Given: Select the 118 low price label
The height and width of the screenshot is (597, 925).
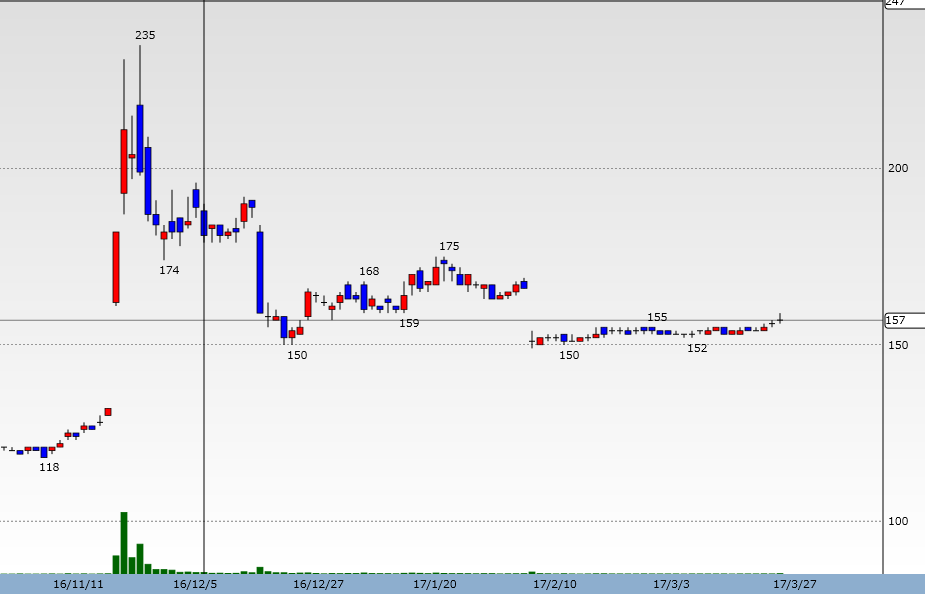Looking at the screenshot, I should pos(50,467).
